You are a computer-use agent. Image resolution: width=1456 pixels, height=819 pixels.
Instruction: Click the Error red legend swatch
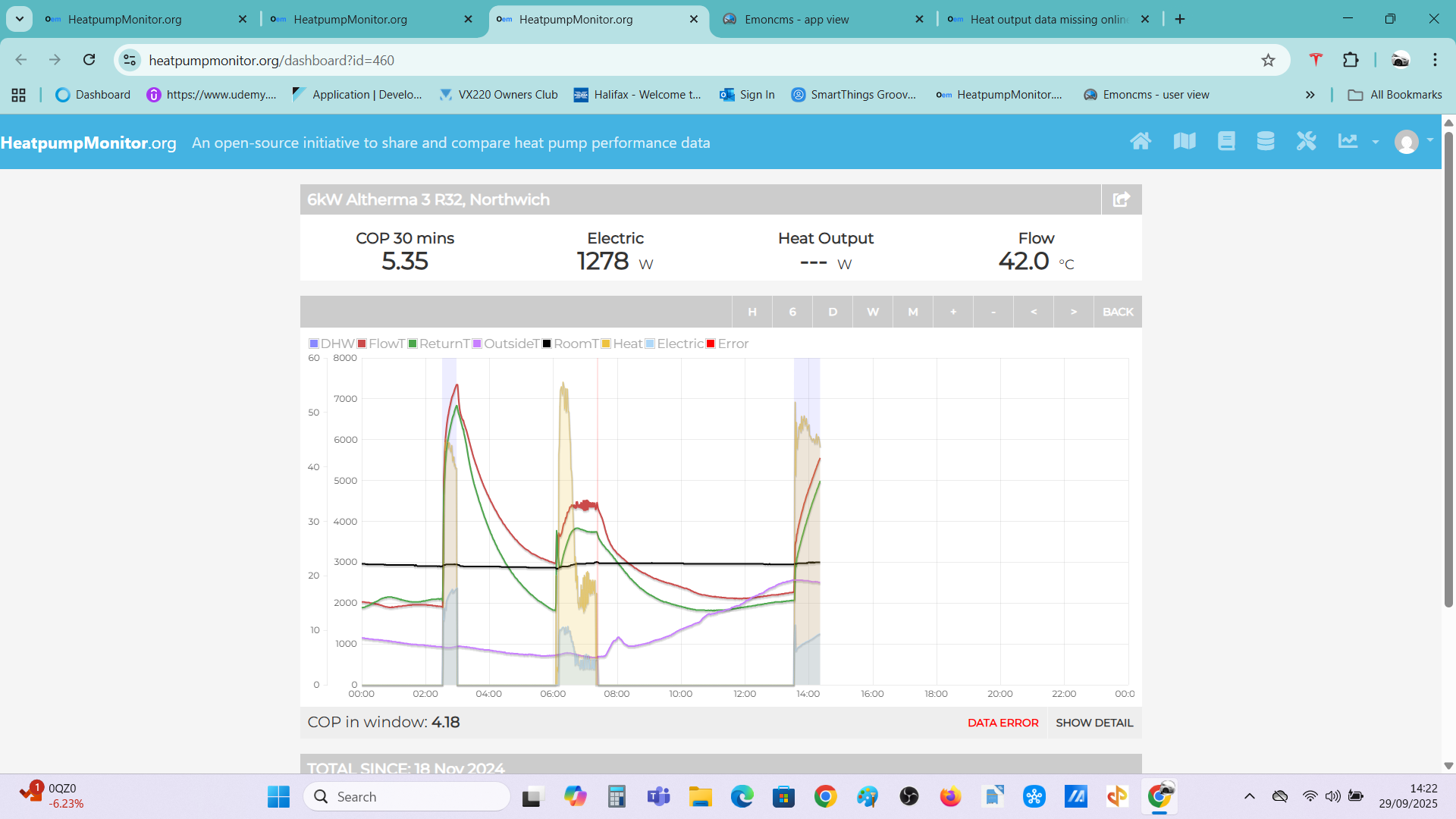click(711, 344)
